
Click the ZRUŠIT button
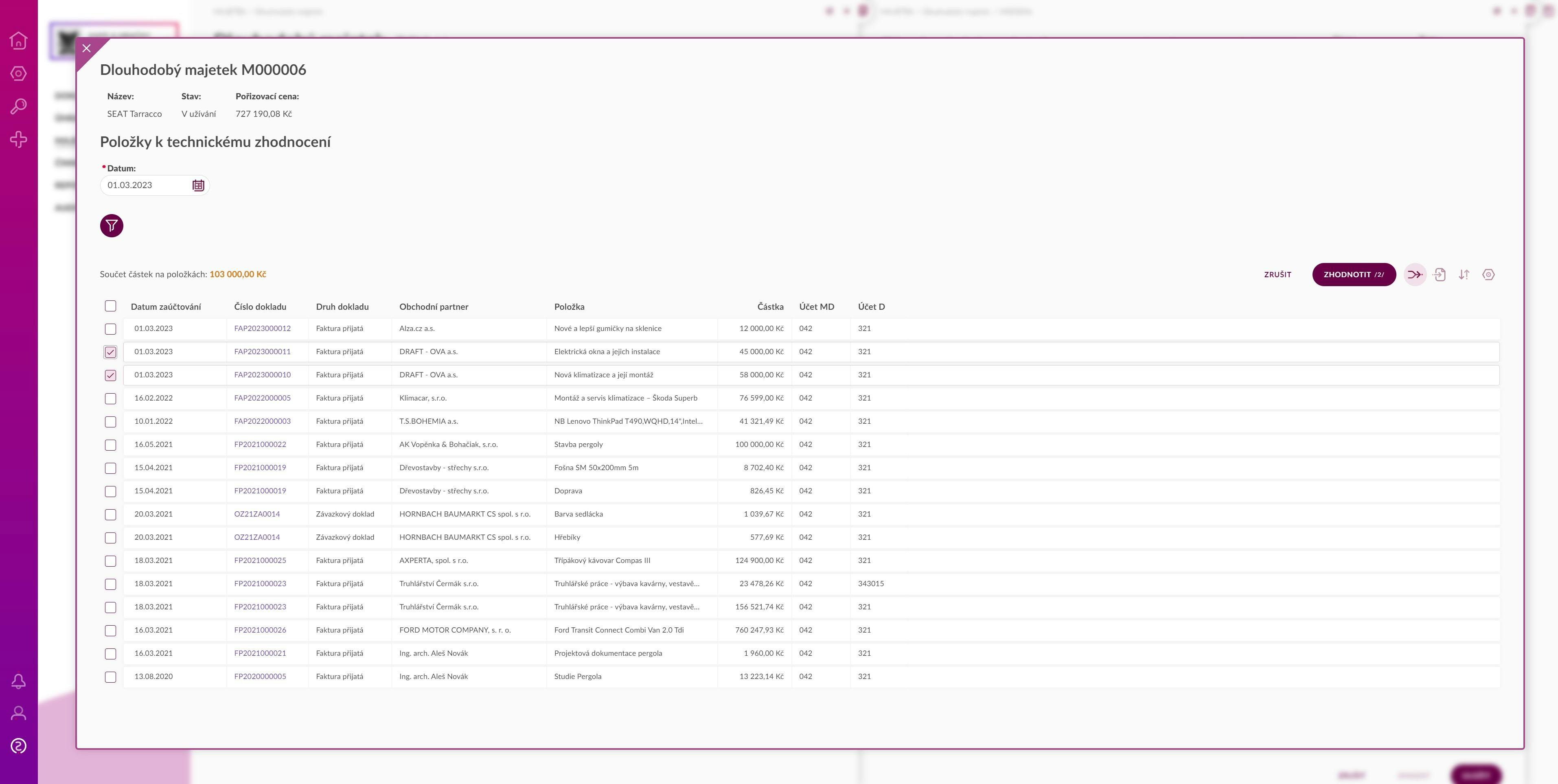(x=1278, y=275)
